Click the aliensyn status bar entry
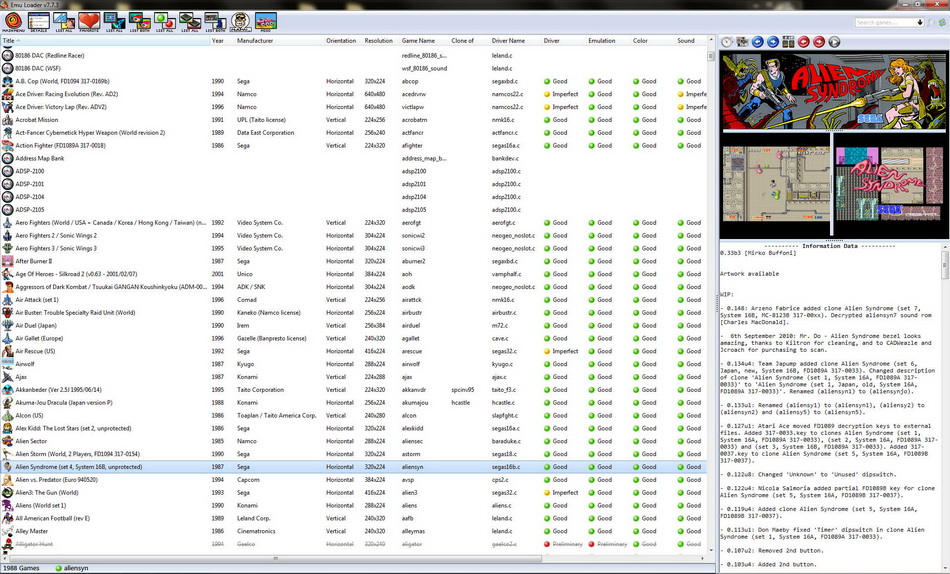Viewport: 950px width, 574px height. [71, 569]
